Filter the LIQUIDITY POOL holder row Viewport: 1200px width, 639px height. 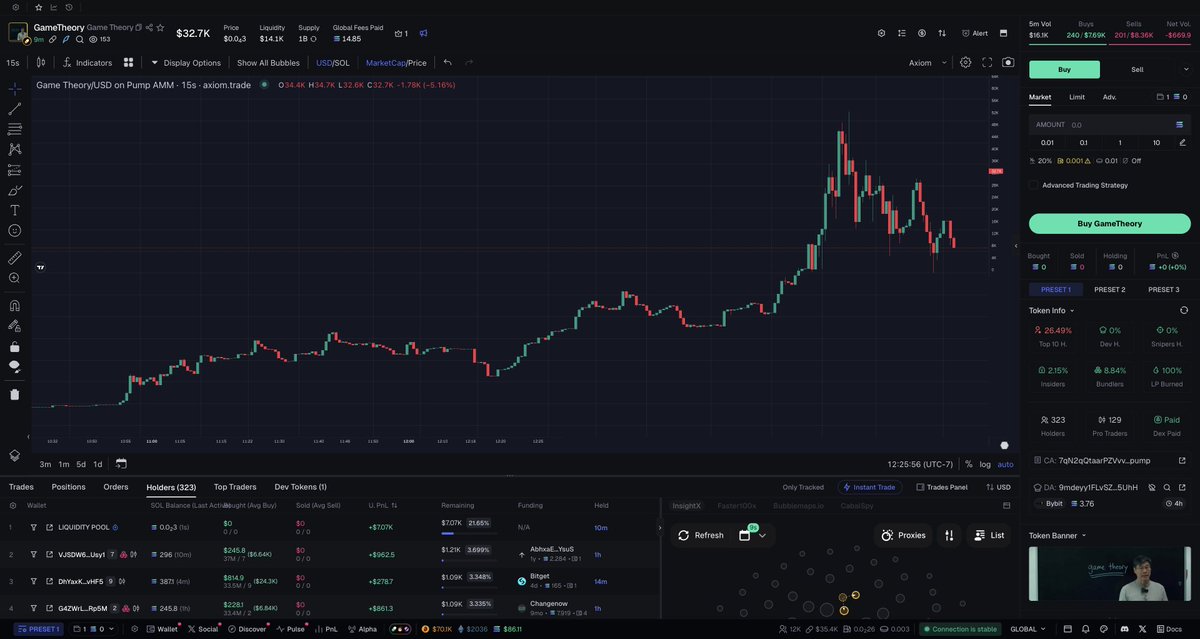(x=33, y=527)
